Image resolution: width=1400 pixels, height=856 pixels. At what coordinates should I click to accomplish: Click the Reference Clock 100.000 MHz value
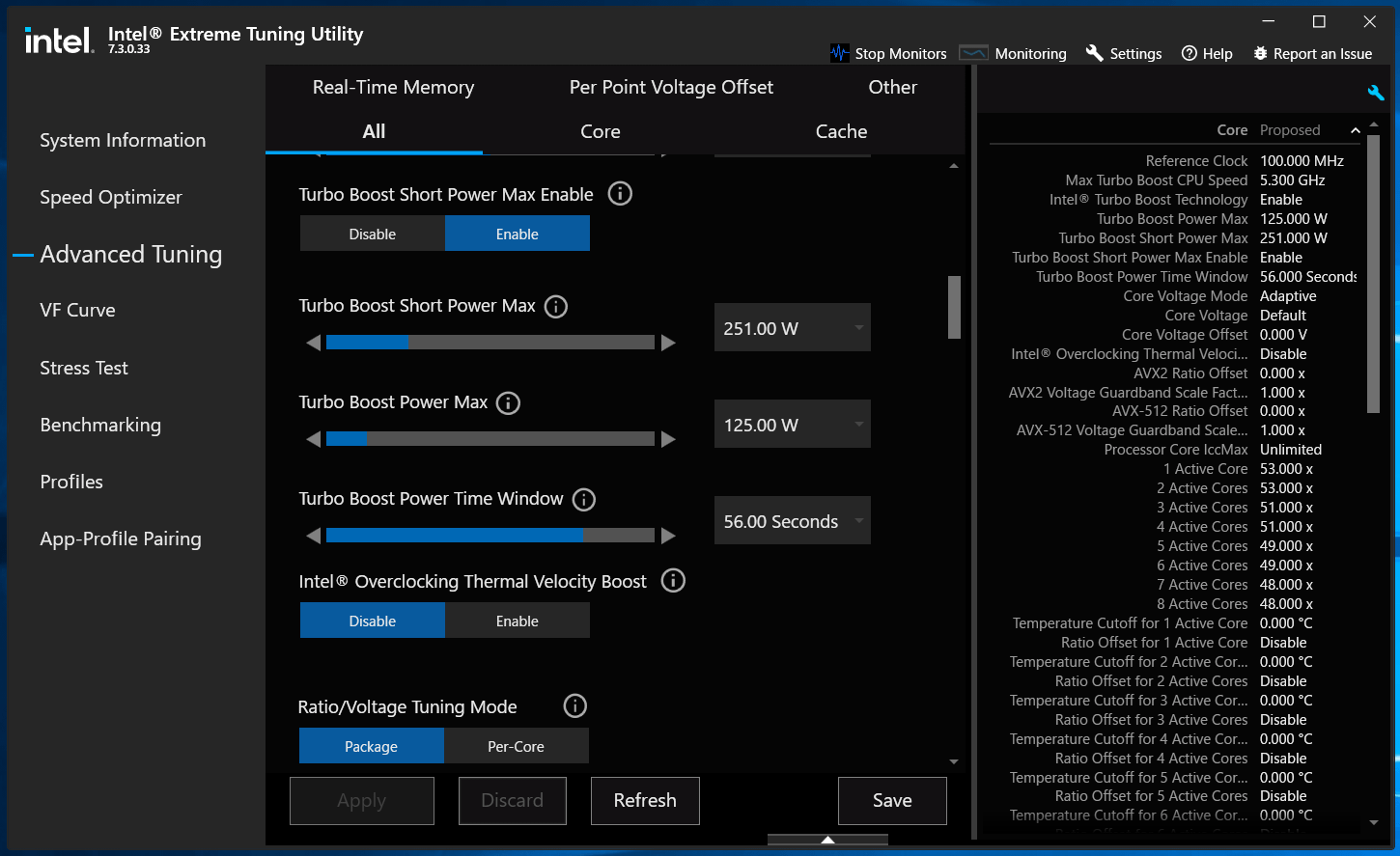coord(1302,161)
